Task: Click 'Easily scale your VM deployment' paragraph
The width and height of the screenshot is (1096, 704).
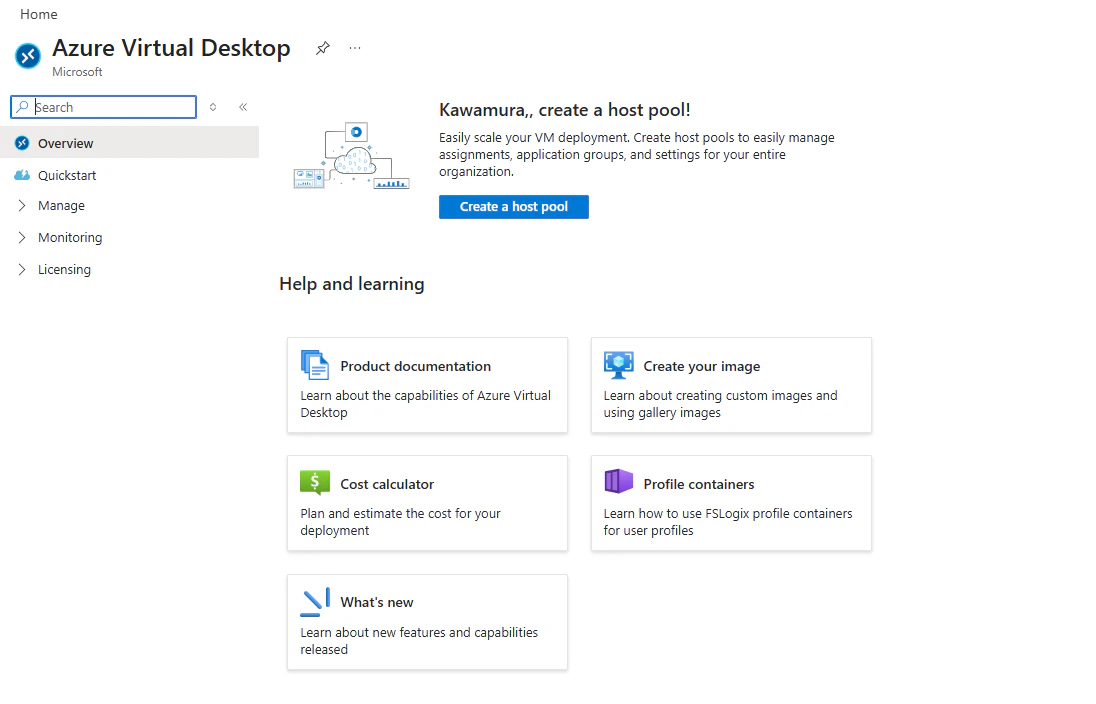Action: click(637, 155)
